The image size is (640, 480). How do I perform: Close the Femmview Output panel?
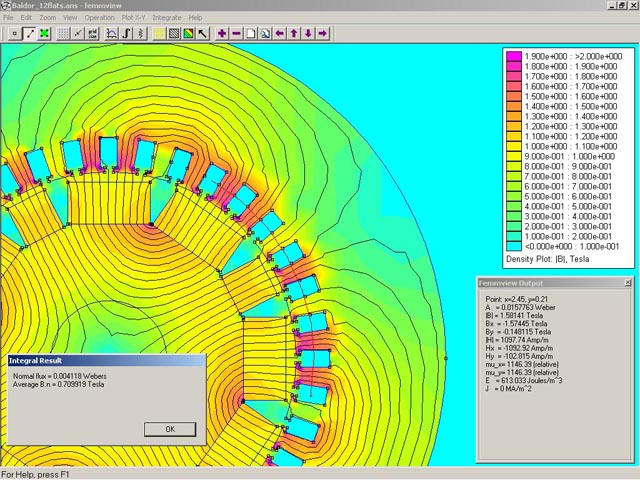coord(628,282)
